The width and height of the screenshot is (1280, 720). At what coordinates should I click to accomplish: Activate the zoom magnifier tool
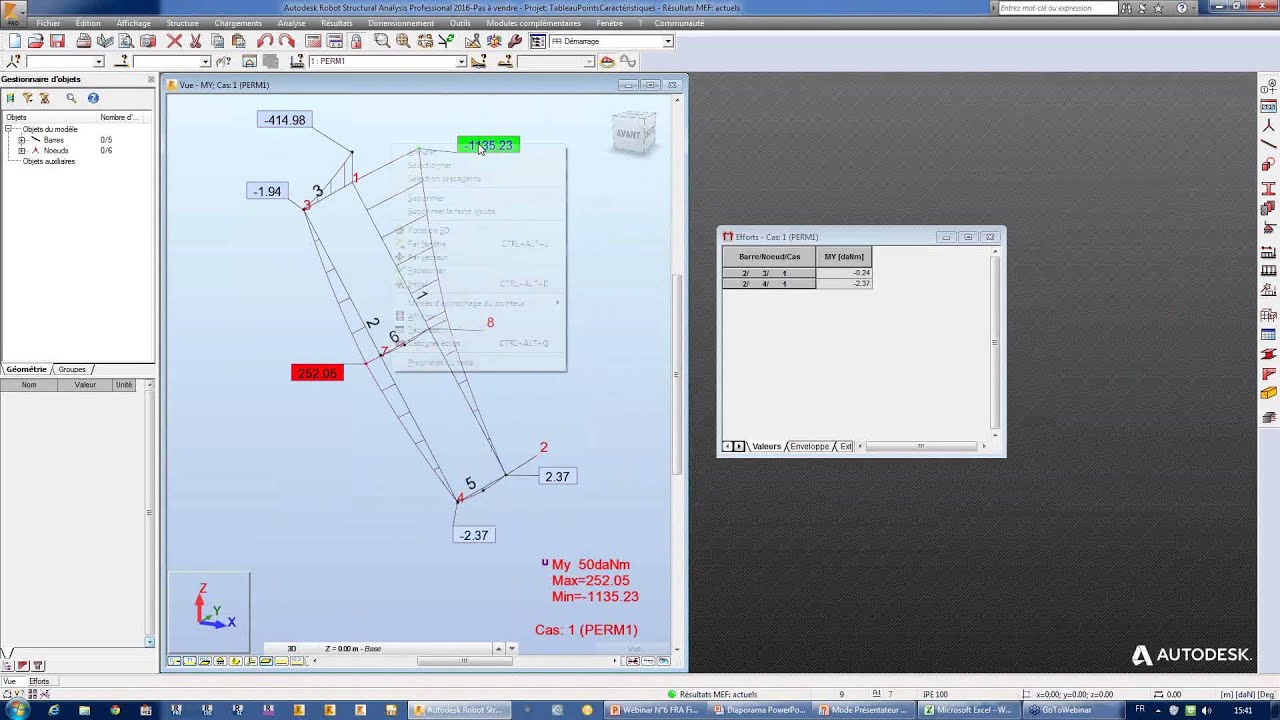pos(381,41)
